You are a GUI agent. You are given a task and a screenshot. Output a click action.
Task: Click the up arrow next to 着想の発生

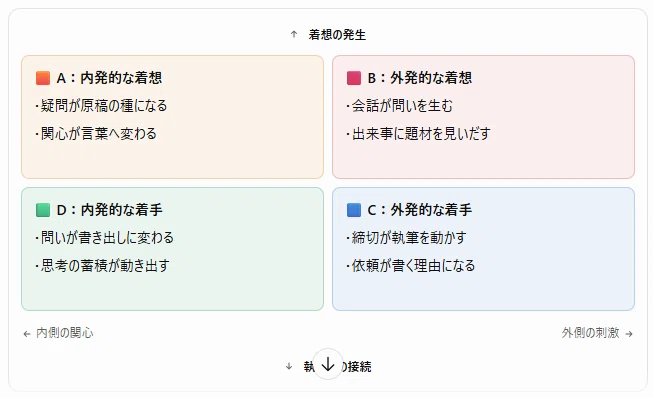coord(294,35)
